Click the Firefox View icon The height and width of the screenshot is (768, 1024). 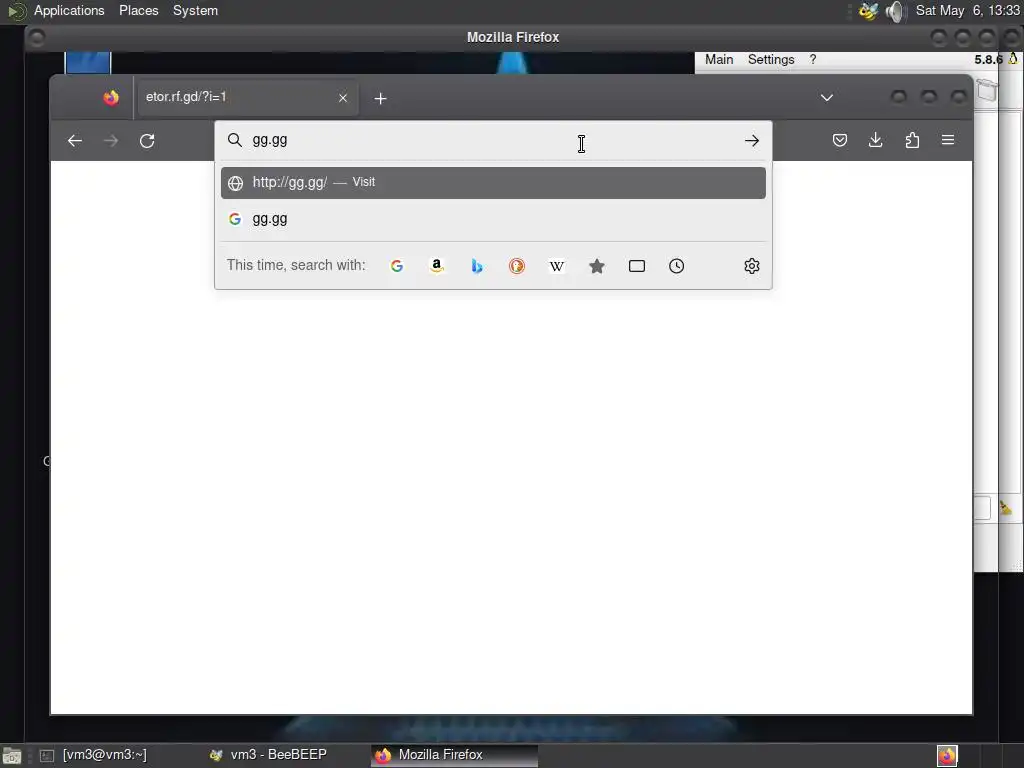click(x=111, y=98)
